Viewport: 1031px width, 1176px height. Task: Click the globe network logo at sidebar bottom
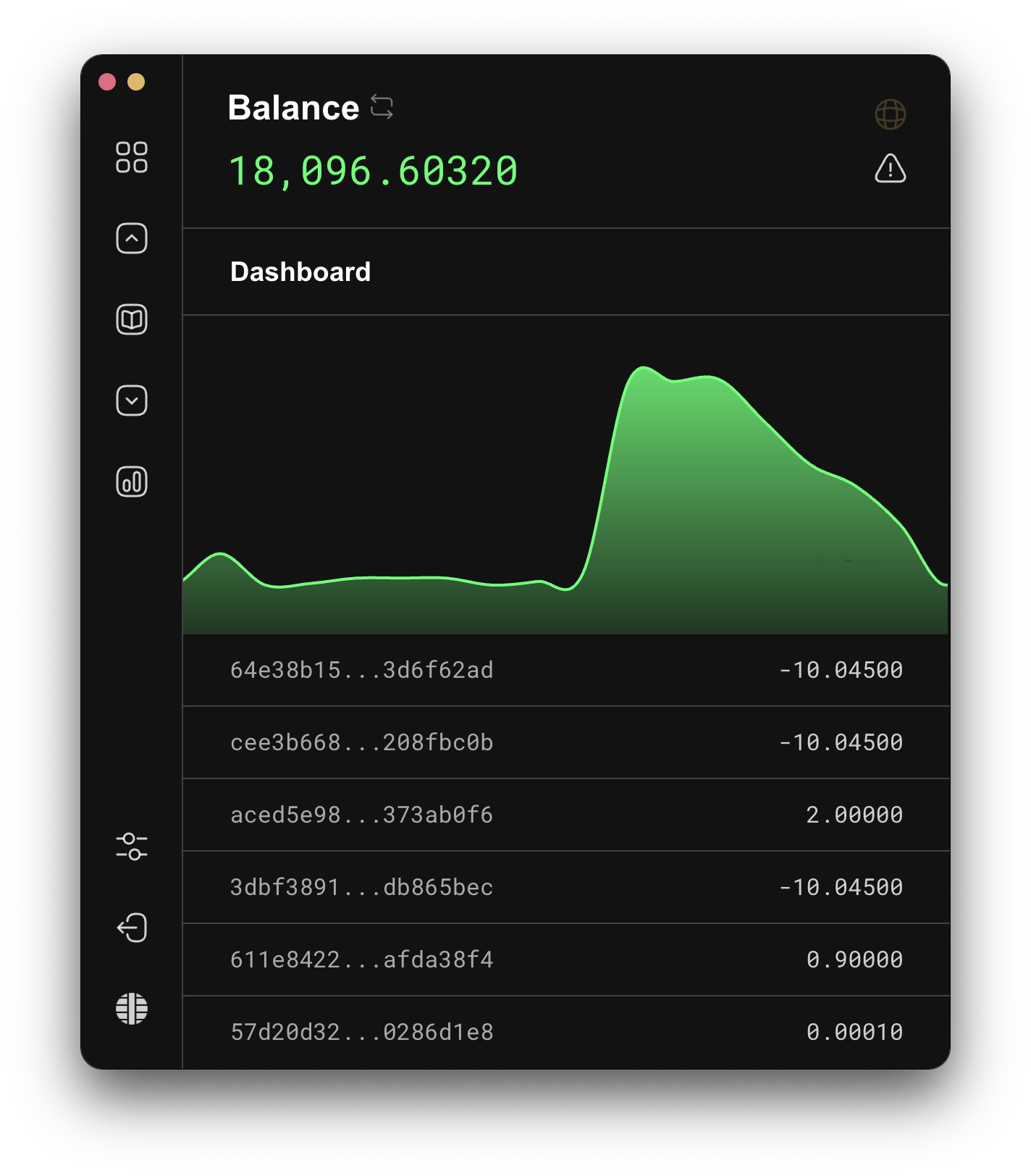[131, 1009]
